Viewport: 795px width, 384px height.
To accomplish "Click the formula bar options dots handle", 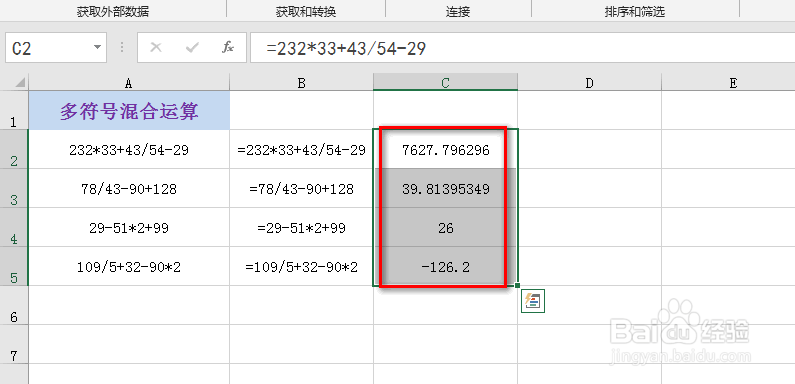I will coord(122,48).
